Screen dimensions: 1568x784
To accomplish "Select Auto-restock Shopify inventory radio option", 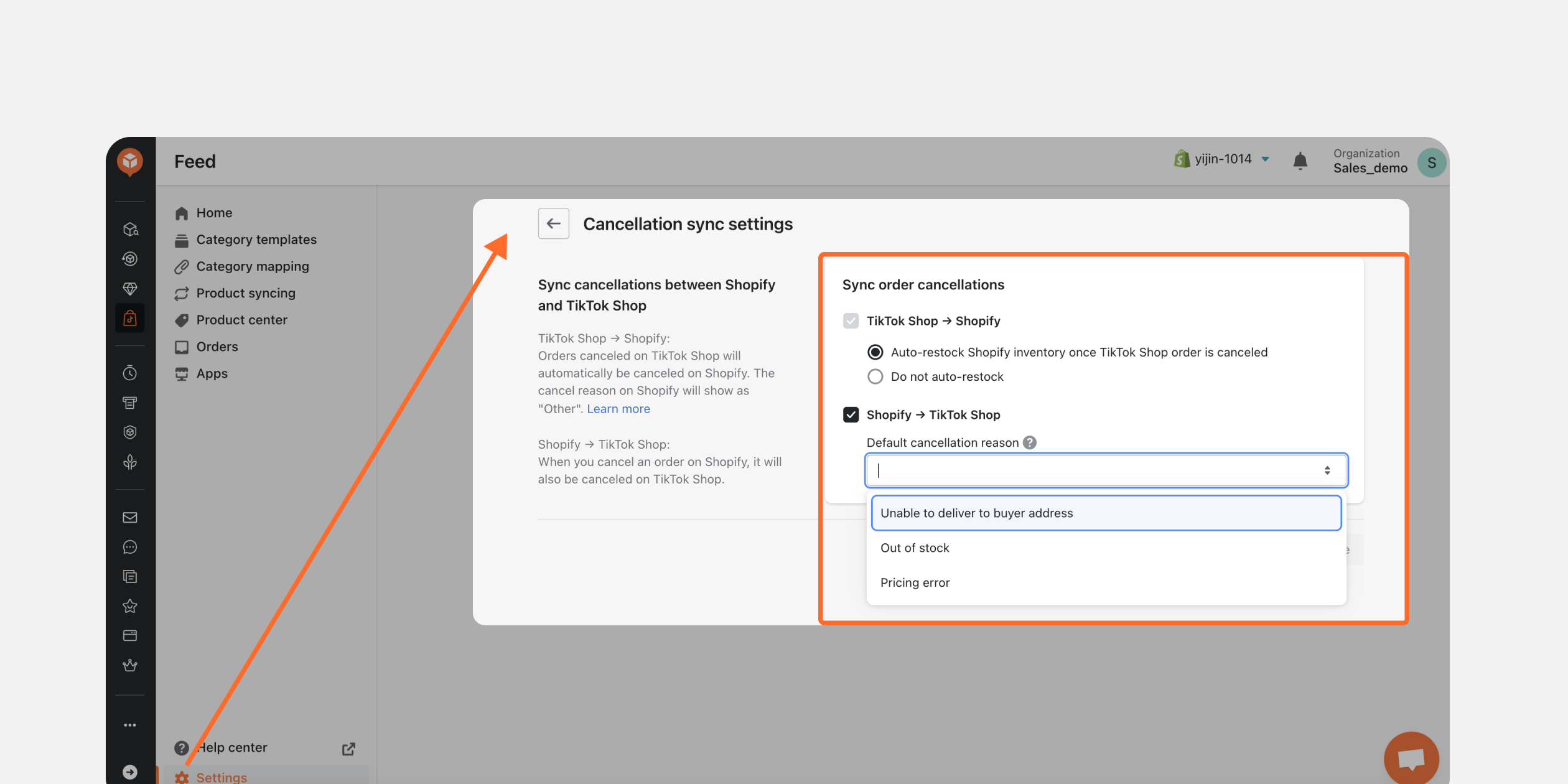I will click(x=875, y=353).
